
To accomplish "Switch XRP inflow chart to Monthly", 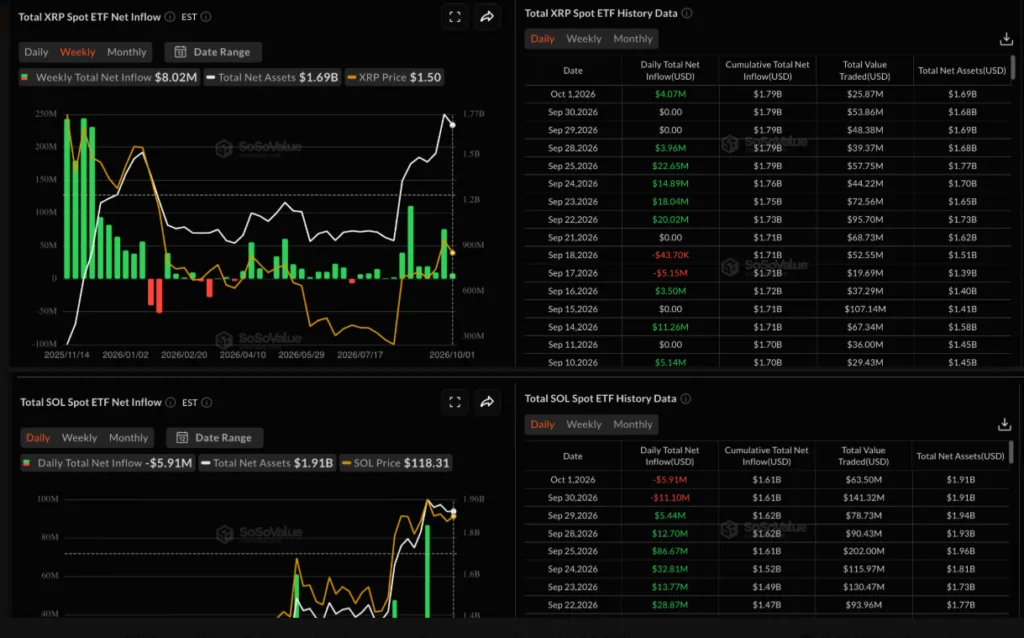I will 127,52.
